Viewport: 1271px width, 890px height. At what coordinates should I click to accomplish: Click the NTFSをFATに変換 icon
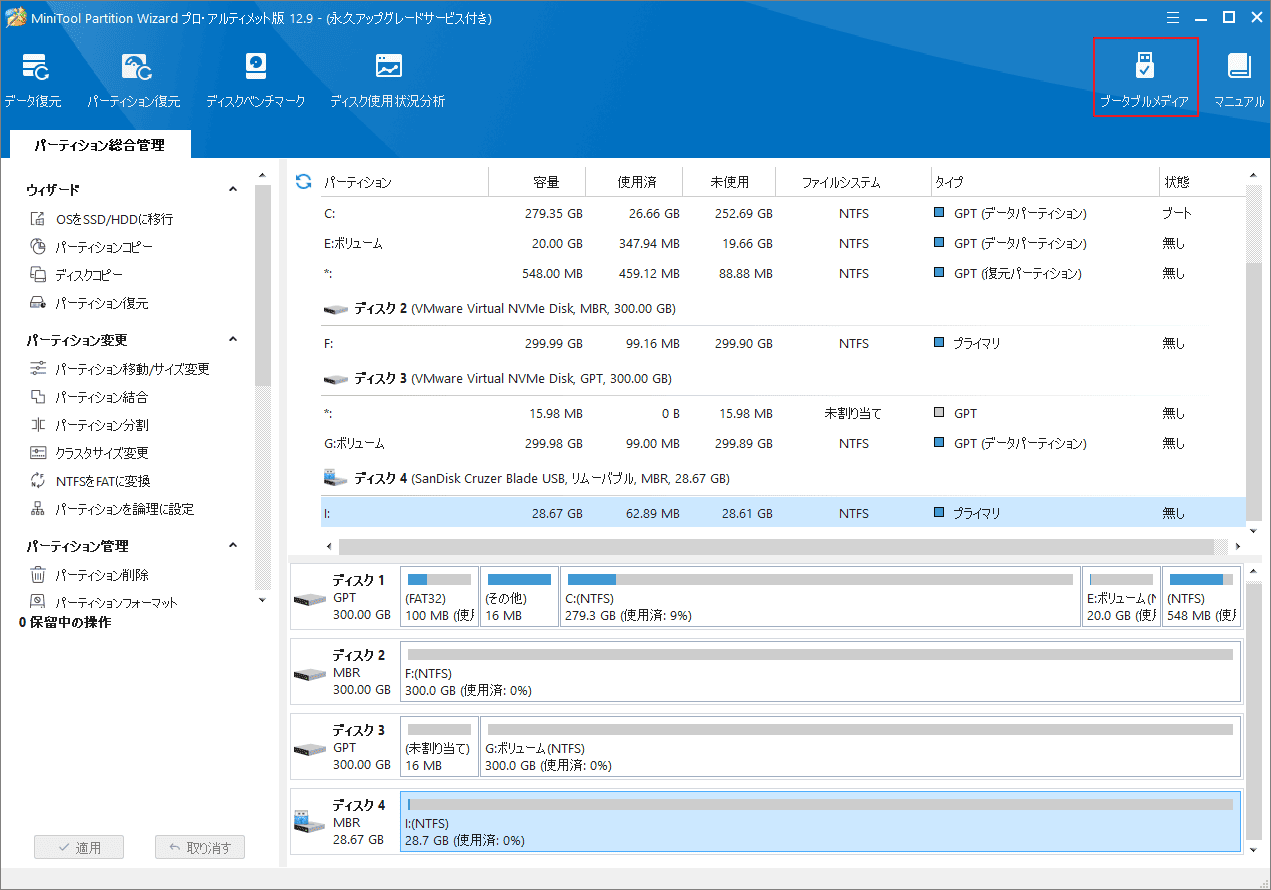coord(38,481)
